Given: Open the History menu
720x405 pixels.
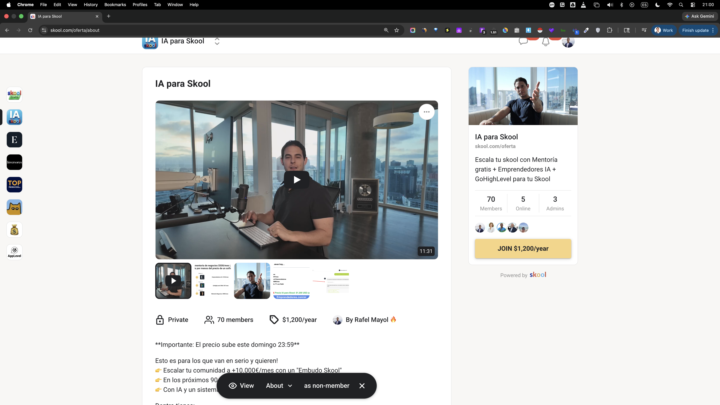Looking at the screenshot, I should (x=90, y=5).
